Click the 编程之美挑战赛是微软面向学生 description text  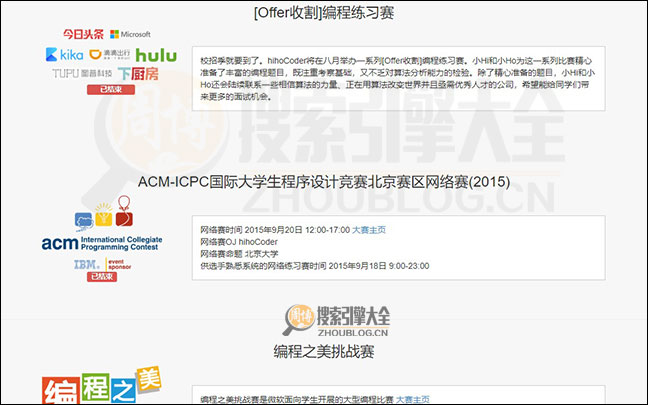point(297,399)
